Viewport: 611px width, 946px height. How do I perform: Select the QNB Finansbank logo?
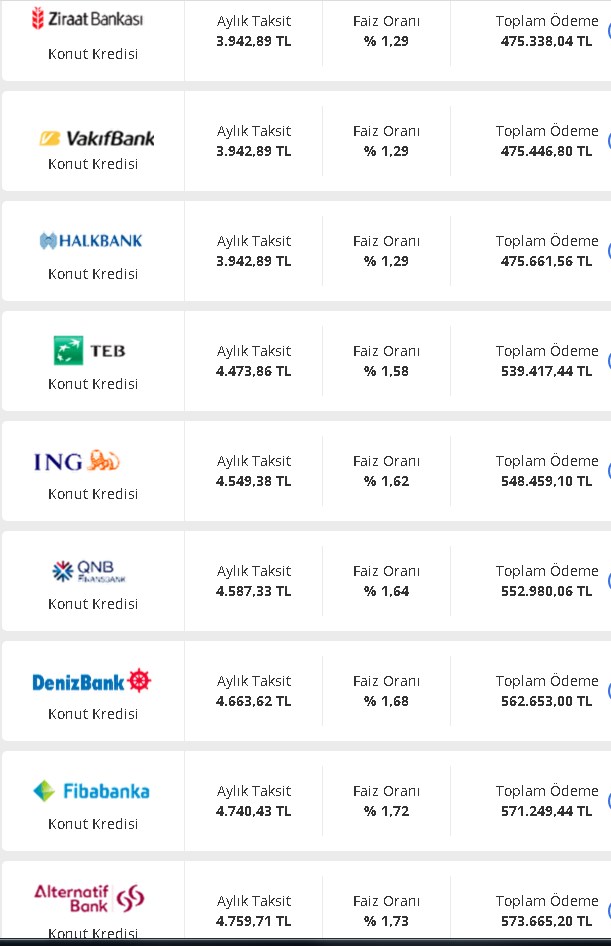tap(89, 570)
